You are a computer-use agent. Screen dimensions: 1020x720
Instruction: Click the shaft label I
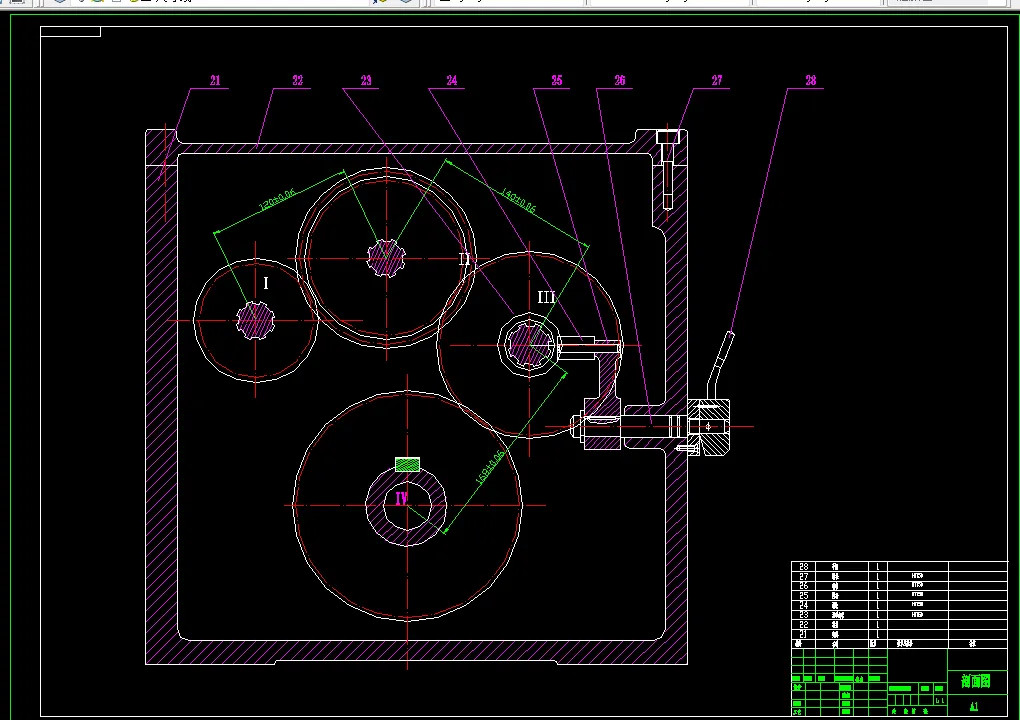click(x=265, y=284)
